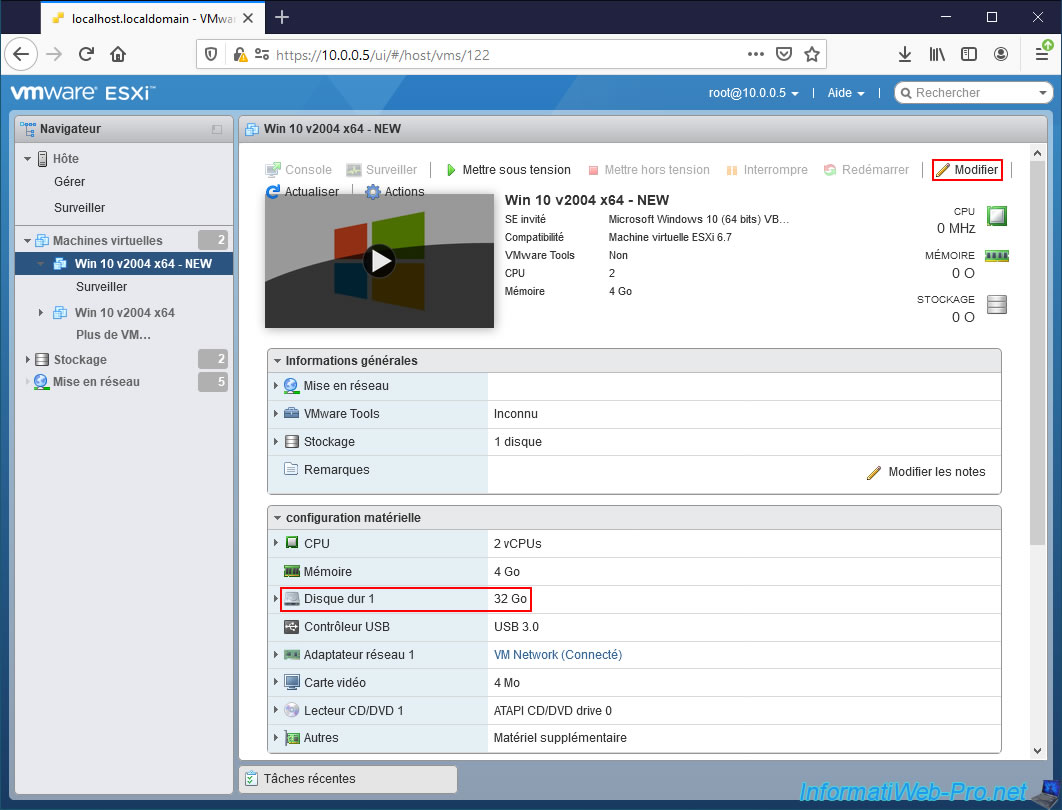The height and width of the screenshot is (810, 1062).
Task: Click the vertical scrollbar down arrow
Action: tap(1038, 750)
